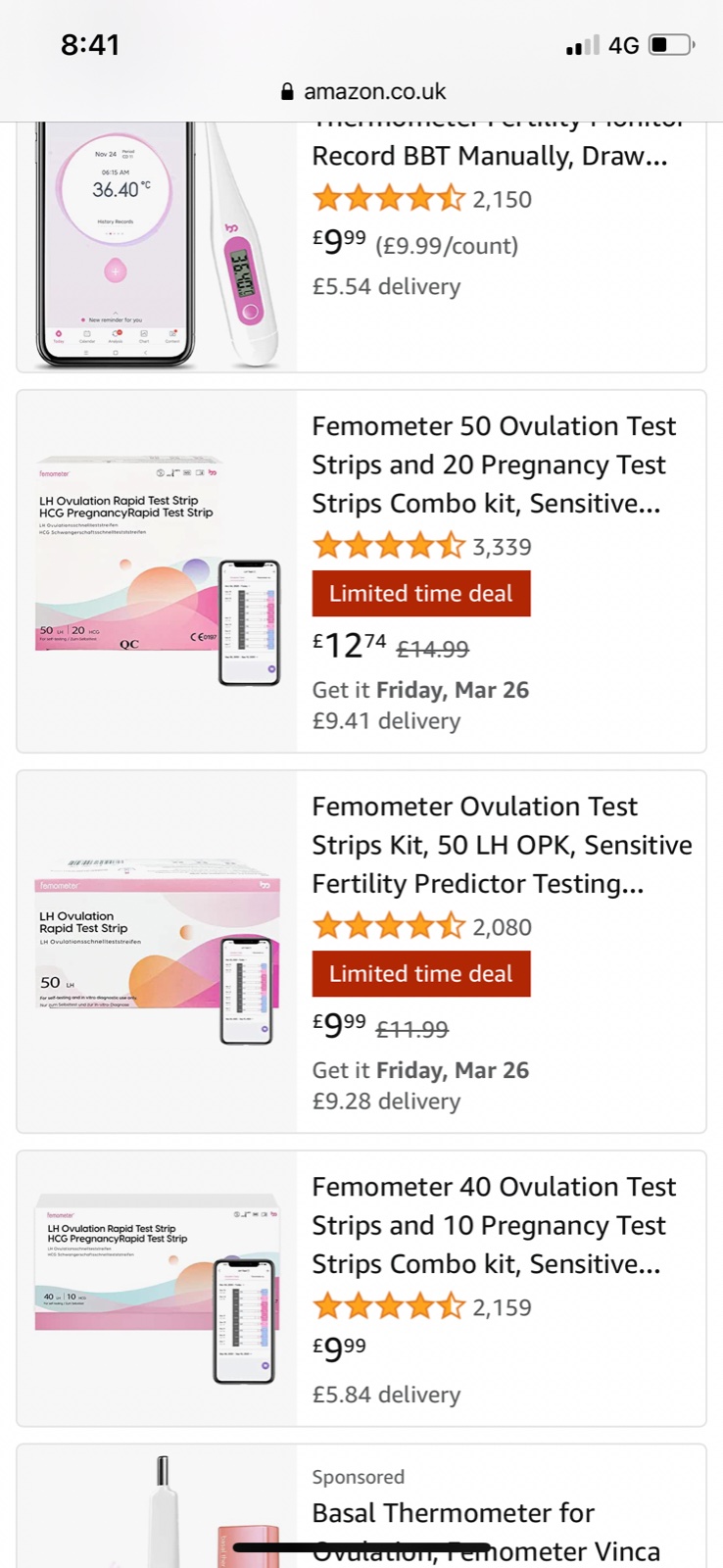The height and width of the screenshot is (1568, 723).
Task: Open the 2,159 reviews count
Action: point(502,1307)
